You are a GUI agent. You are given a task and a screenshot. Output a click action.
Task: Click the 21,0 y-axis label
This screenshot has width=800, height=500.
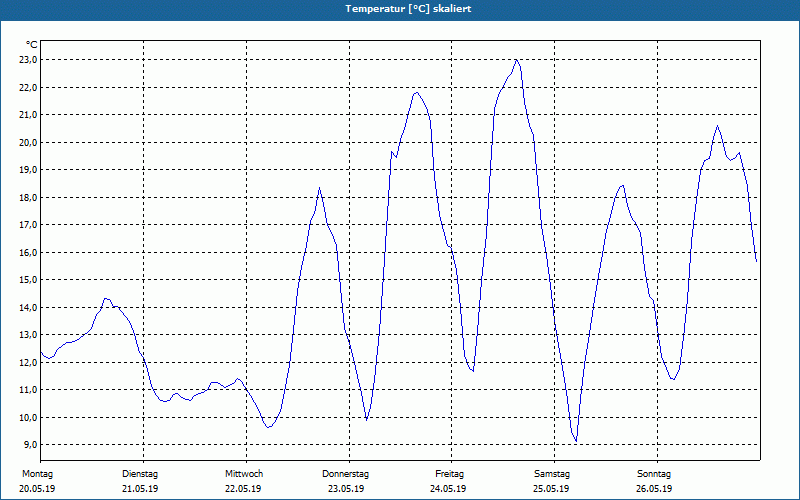point(29,115)
